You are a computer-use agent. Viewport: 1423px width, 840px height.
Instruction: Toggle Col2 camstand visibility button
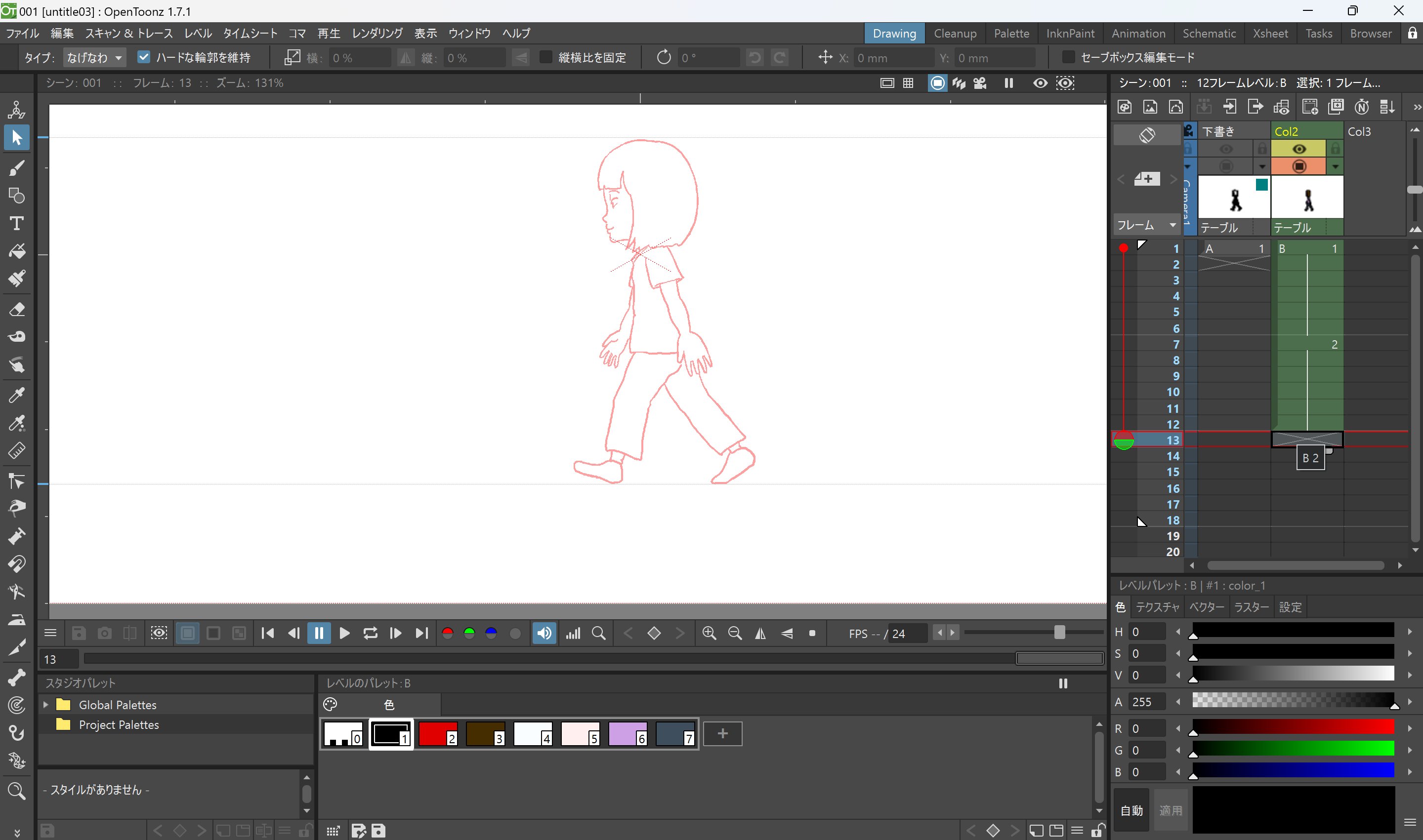coord(1299,166)
